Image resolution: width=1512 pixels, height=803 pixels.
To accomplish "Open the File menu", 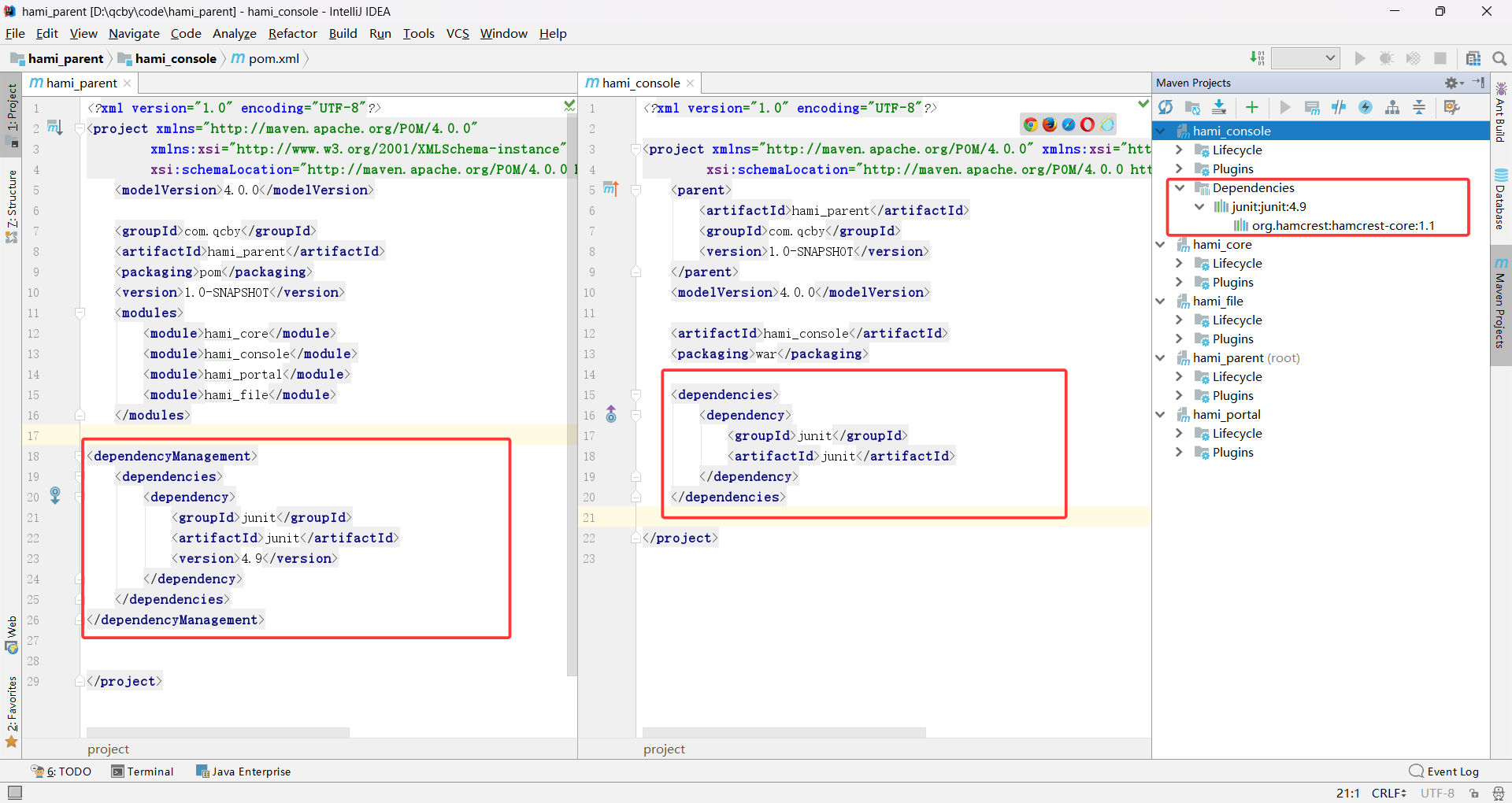I will 15,33.
